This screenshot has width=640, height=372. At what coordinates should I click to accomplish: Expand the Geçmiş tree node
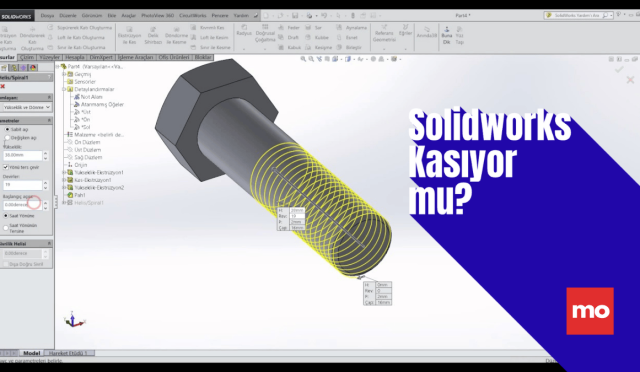pos(64,74)
